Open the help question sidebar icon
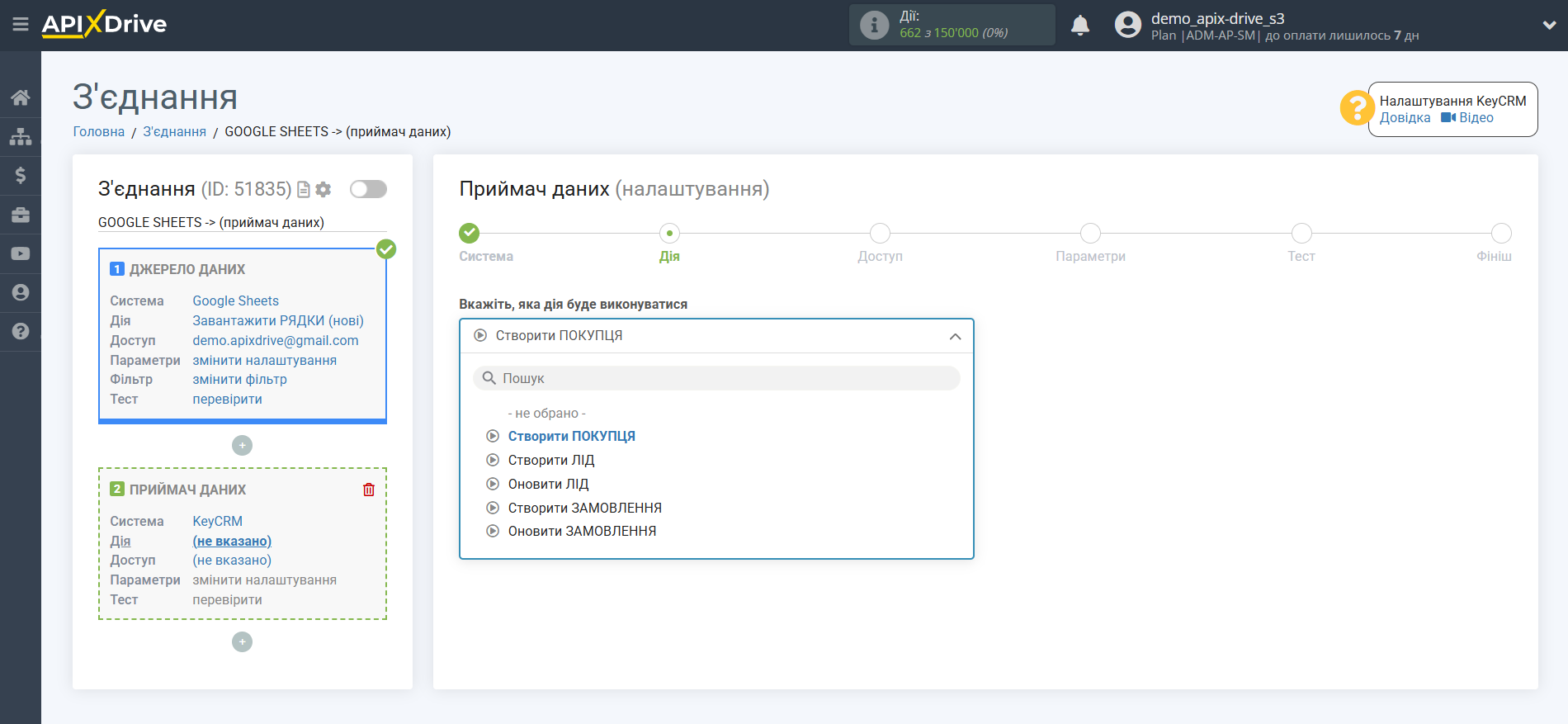Viewport: 1568px width, 724px height. pos(21,331)
